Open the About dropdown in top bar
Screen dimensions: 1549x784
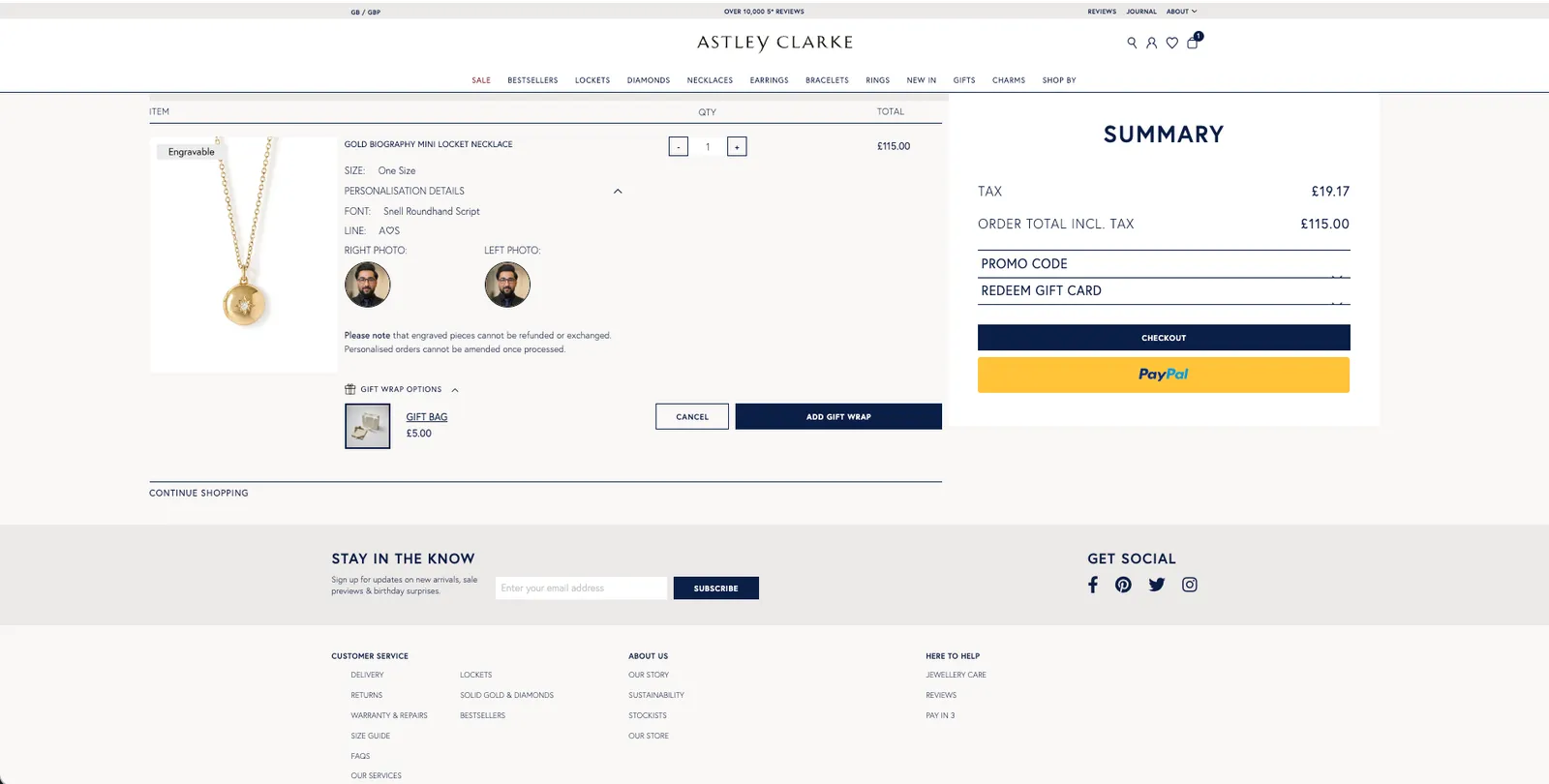[1181, 12]
